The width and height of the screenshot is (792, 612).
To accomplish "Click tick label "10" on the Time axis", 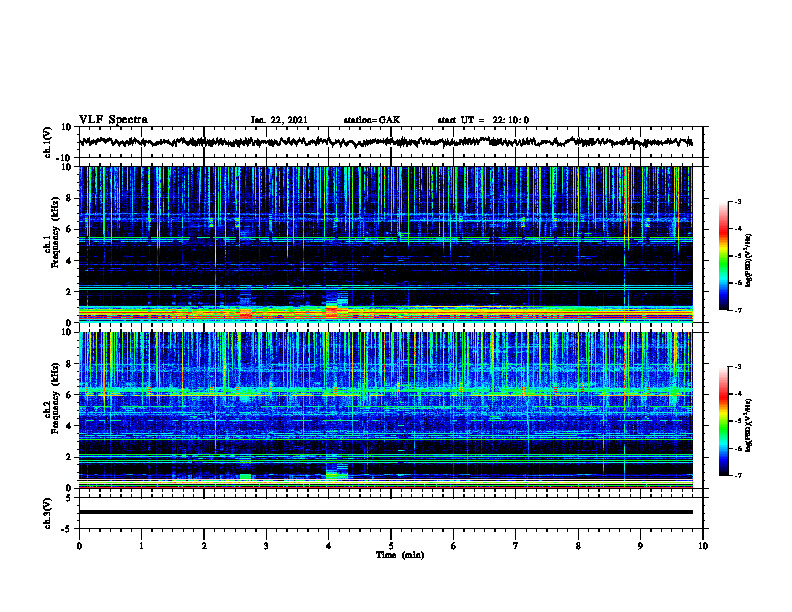I will click(x=703, y=546).
